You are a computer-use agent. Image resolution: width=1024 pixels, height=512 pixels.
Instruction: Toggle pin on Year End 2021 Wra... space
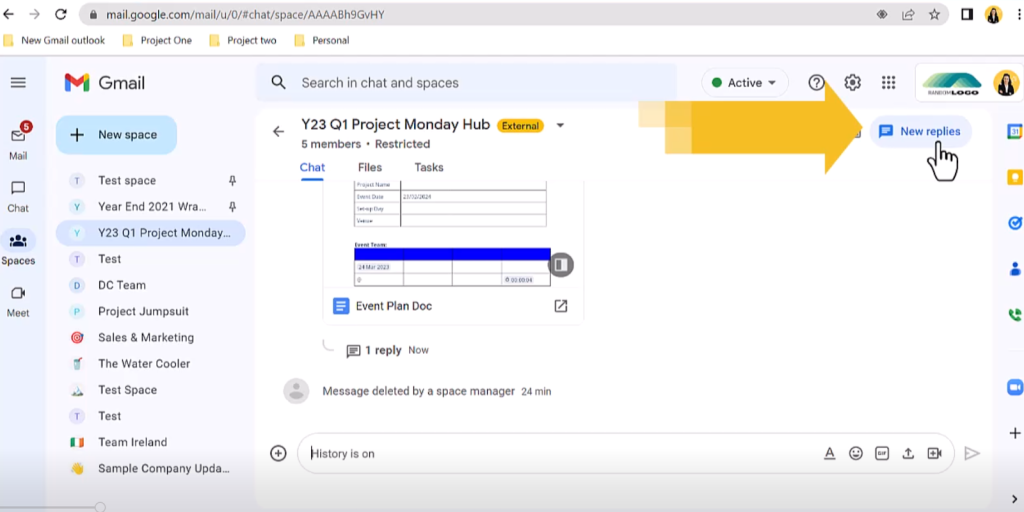(232, 207)
